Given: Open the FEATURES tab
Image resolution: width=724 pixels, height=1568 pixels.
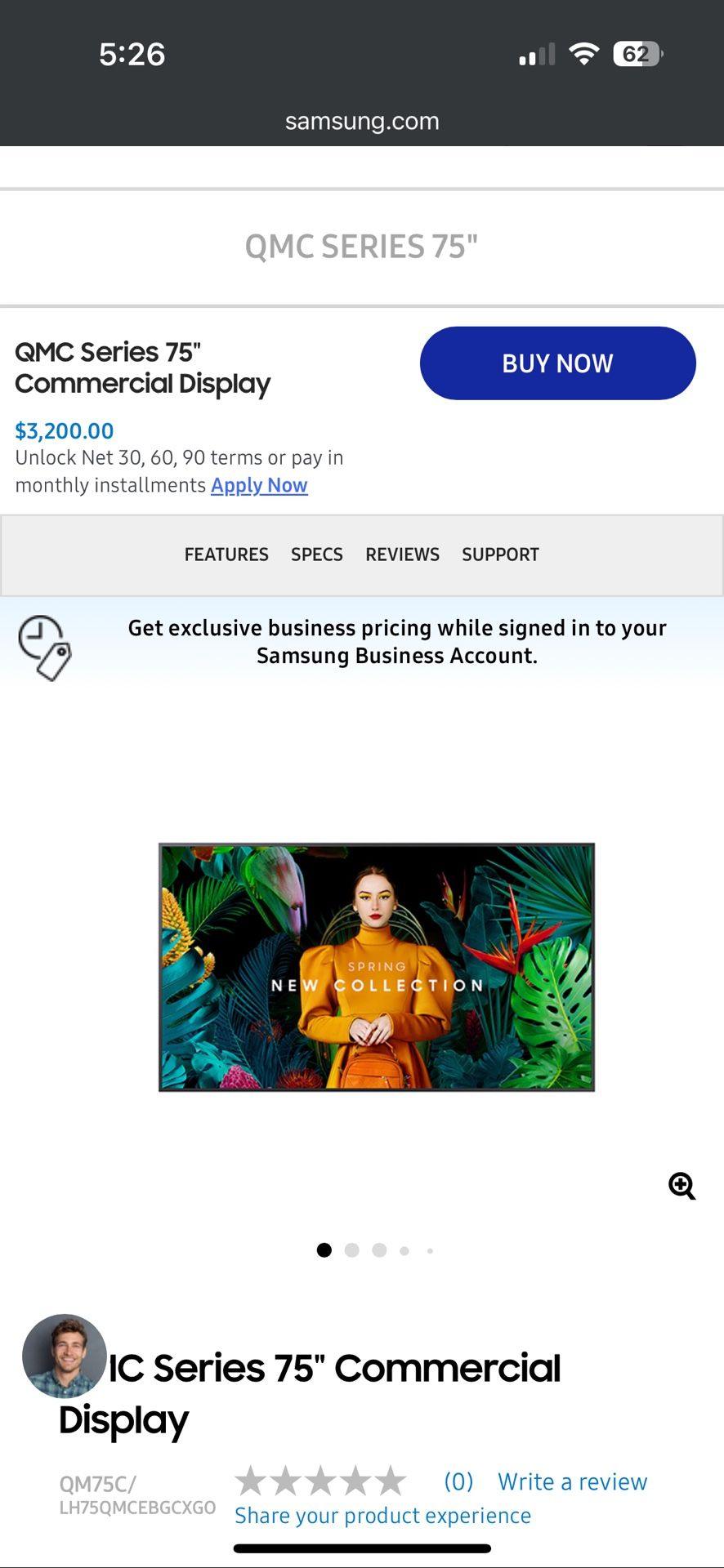Looking at the screenshot, I should pyautogui.click(x=226, y=555).
